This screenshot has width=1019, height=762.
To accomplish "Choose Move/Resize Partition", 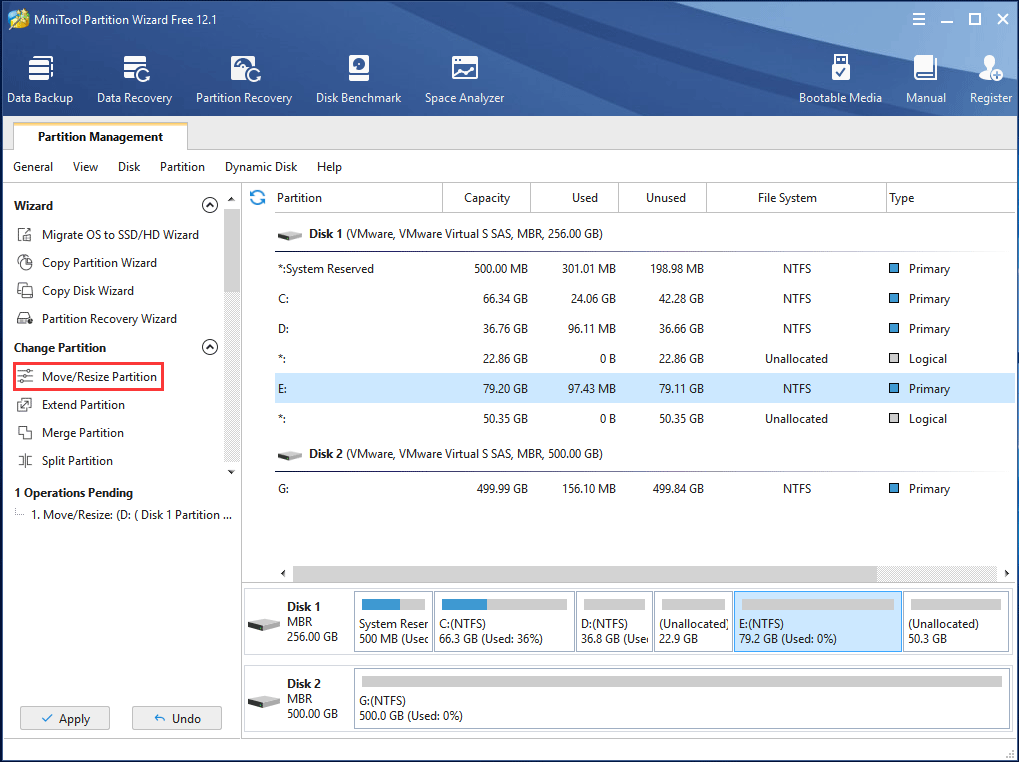I will 88,377.
